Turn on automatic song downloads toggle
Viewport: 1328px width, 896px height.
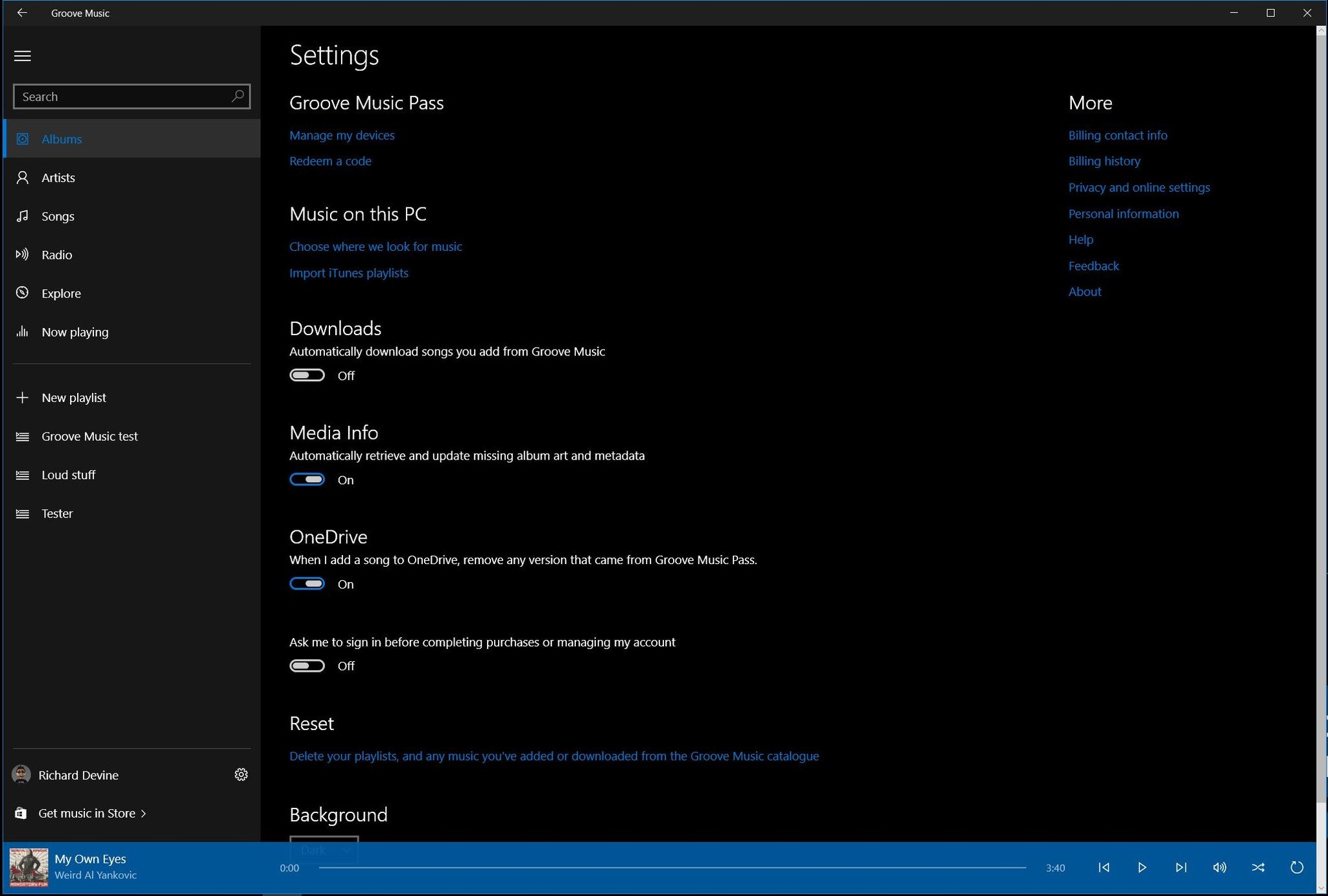point(307,375)
